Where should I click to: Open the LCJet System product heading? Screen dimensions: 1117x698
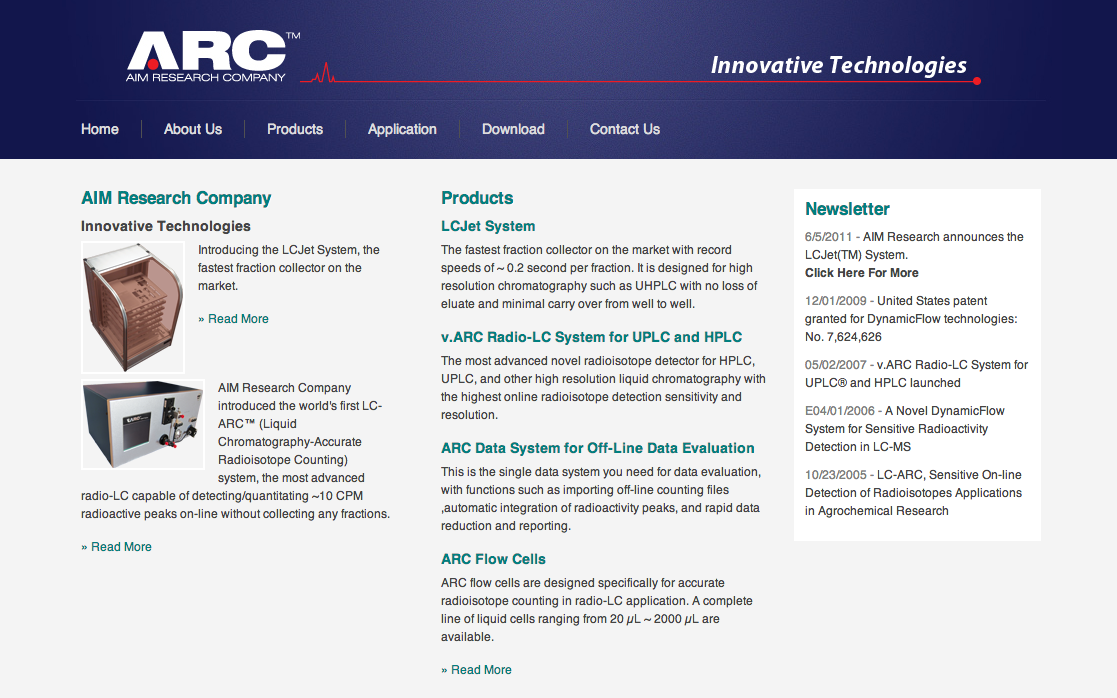488,226
